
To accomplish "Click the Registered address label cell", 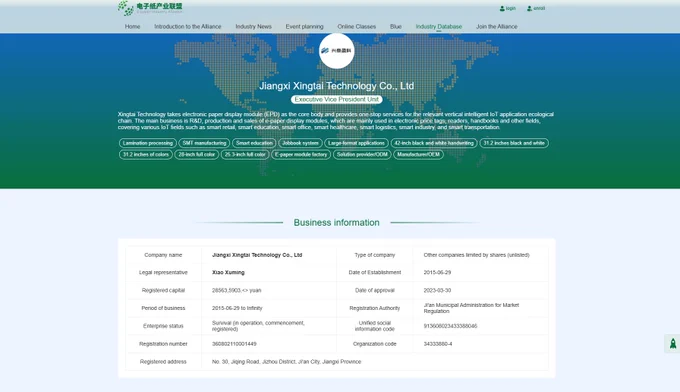I will [163, 362].
